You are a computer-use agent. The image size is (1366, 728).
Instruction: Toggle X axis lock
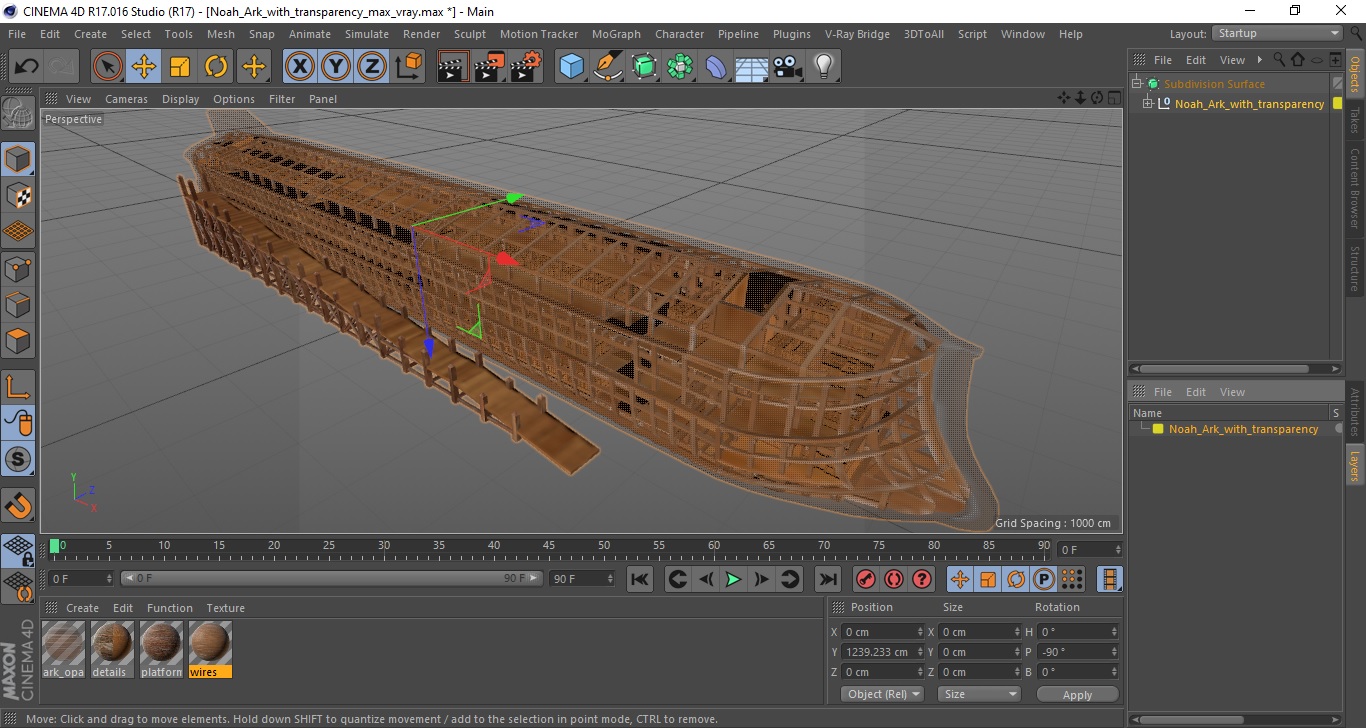point(299,67)
